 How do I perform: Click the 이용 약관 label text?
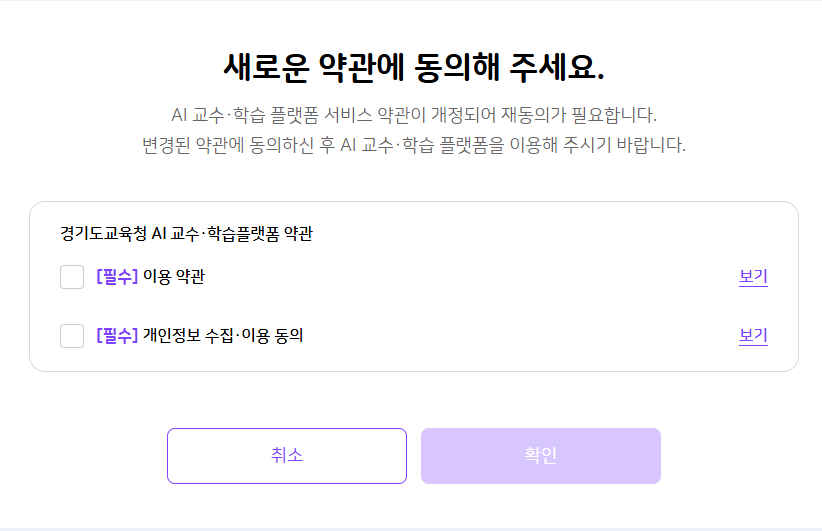pos(174,276)
